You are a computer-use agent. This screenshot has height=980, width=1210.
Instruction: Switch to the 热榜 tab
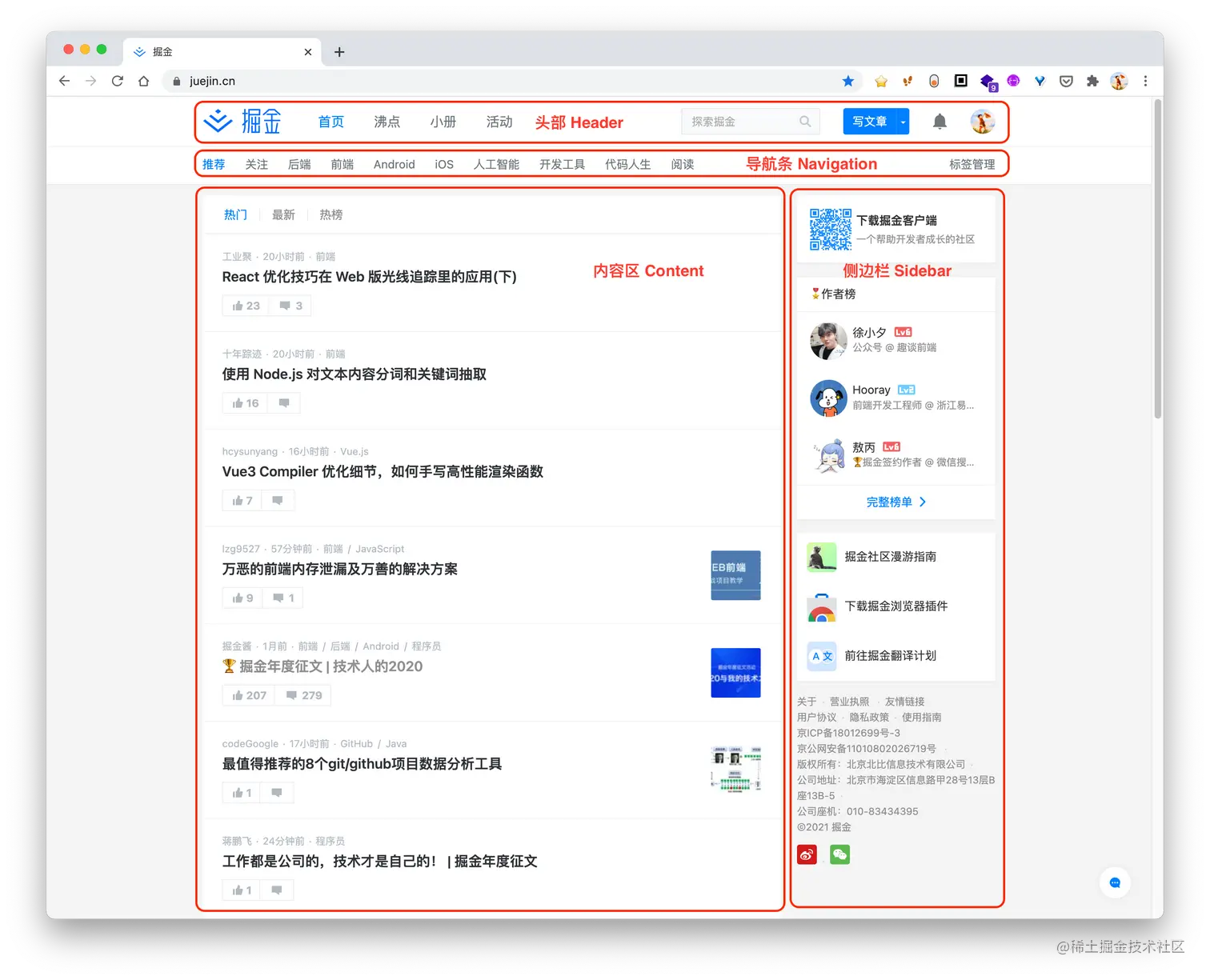(330, 214)
